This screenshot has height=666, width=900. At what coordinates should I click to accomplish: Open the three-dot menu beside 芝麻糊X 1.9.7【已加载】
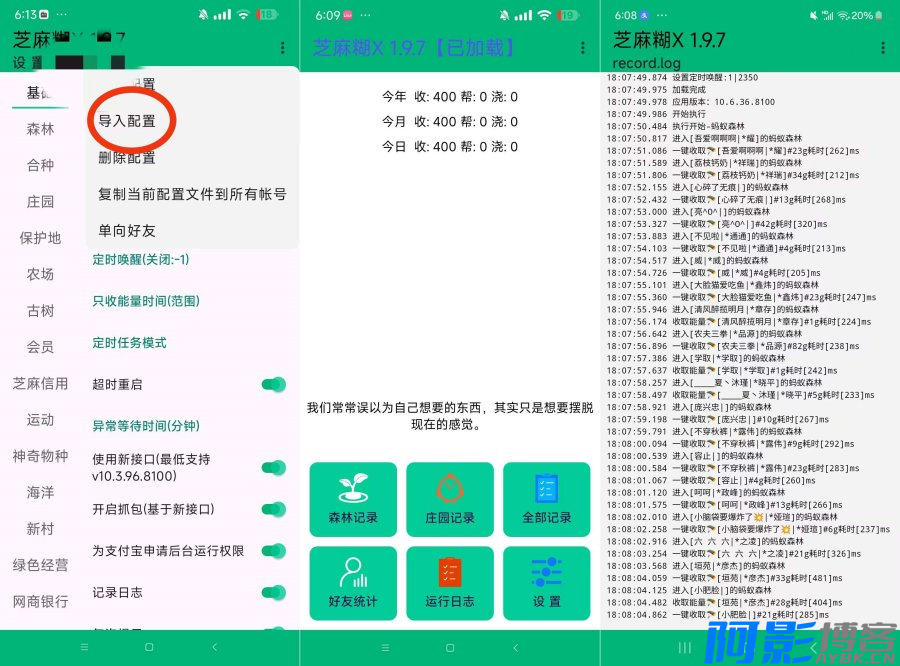(583, 48)
